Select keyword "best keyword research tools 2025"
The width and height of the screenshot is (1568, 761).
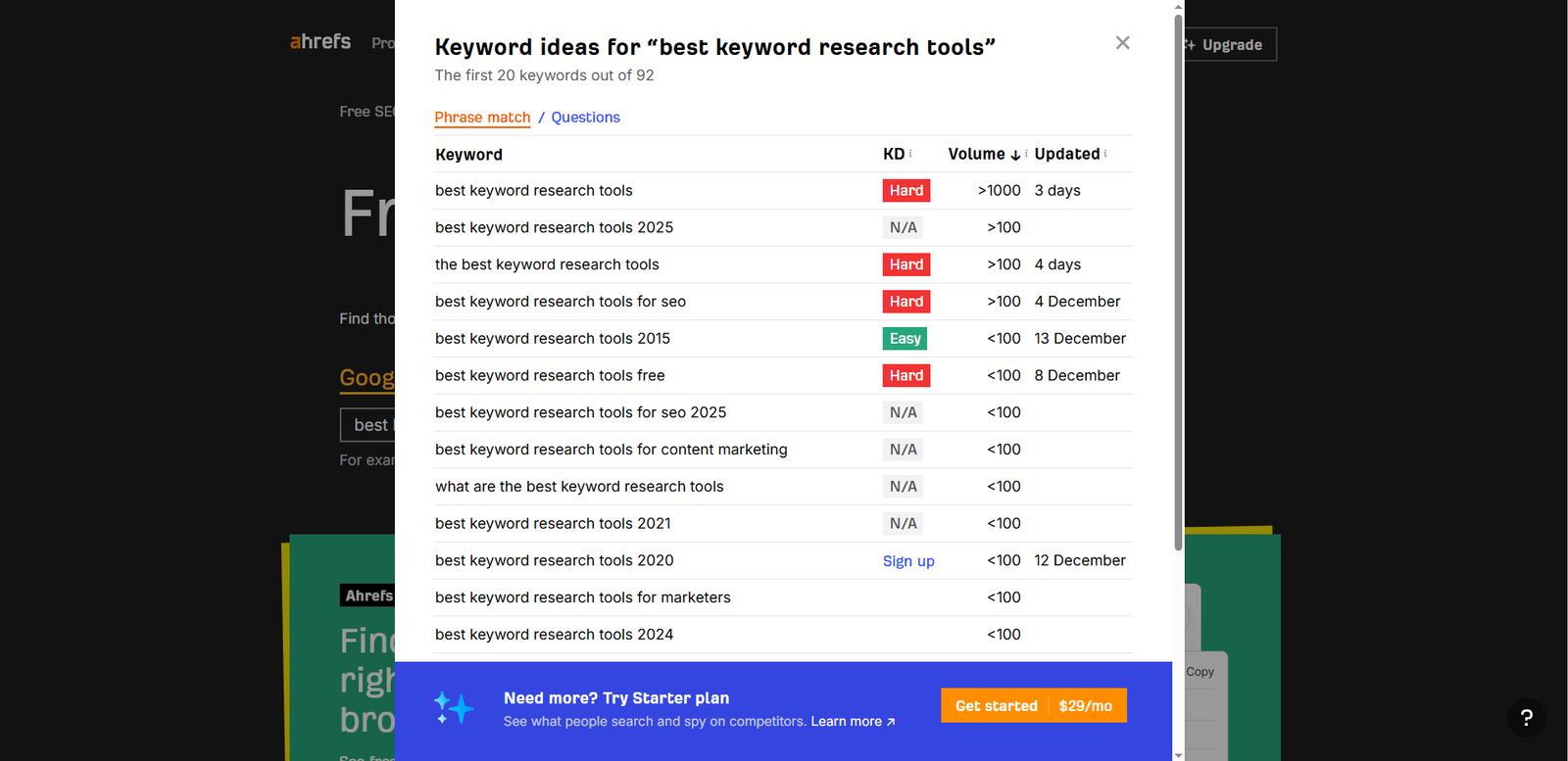pos(554,227)
